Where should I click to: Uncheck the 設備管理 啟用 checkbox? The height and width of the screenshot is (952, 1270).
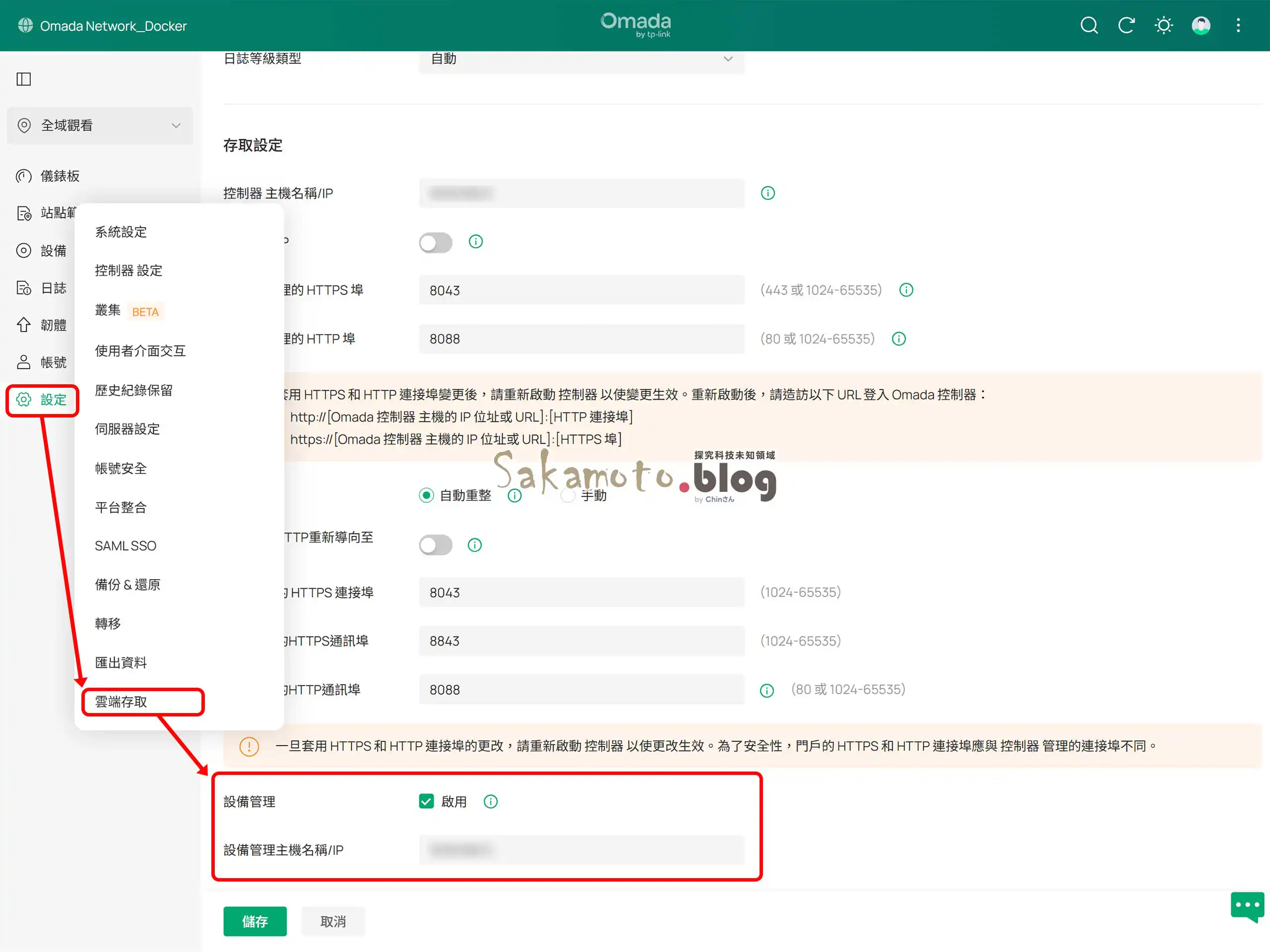tap(426, 801)
